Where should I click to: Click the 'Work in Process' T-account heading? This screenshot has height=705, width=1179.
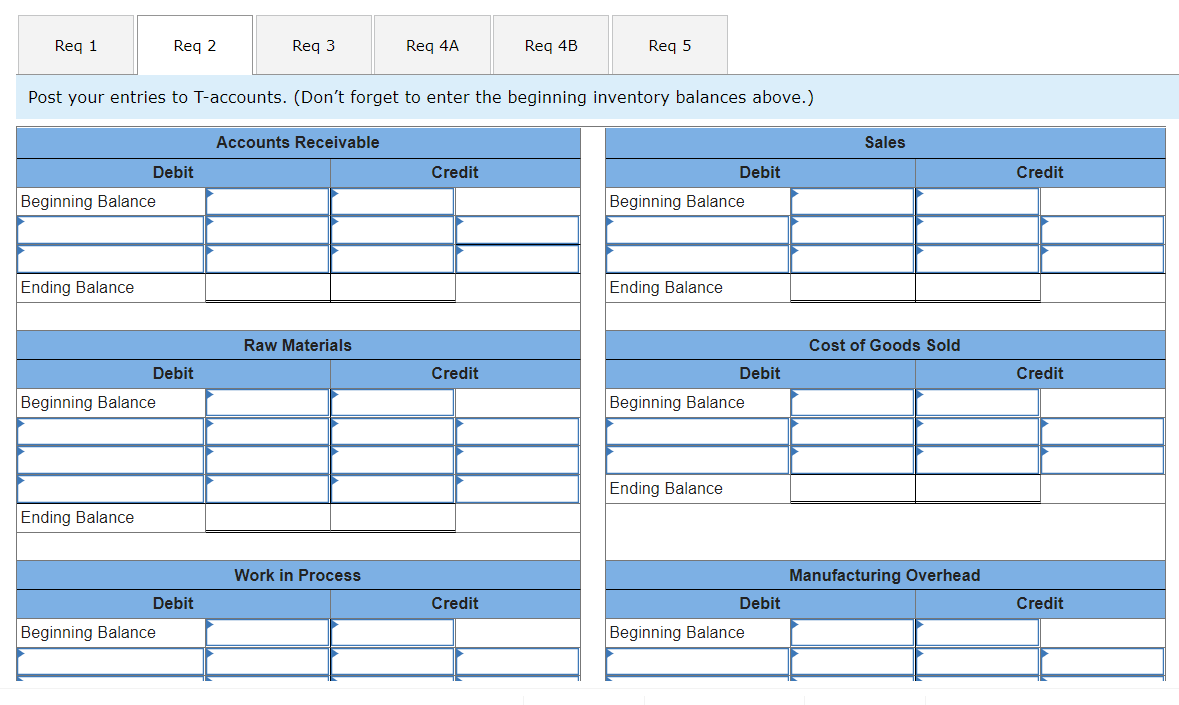pyautogui.click(x=298, y=575)
